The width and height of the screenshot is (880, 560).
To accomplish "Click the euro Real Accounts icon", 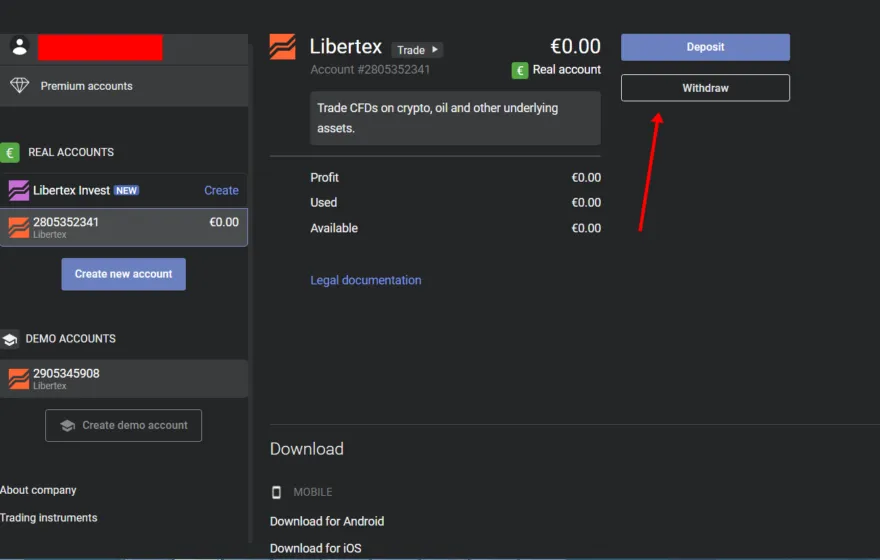I will pyautogui.click(x=10, y=152).
